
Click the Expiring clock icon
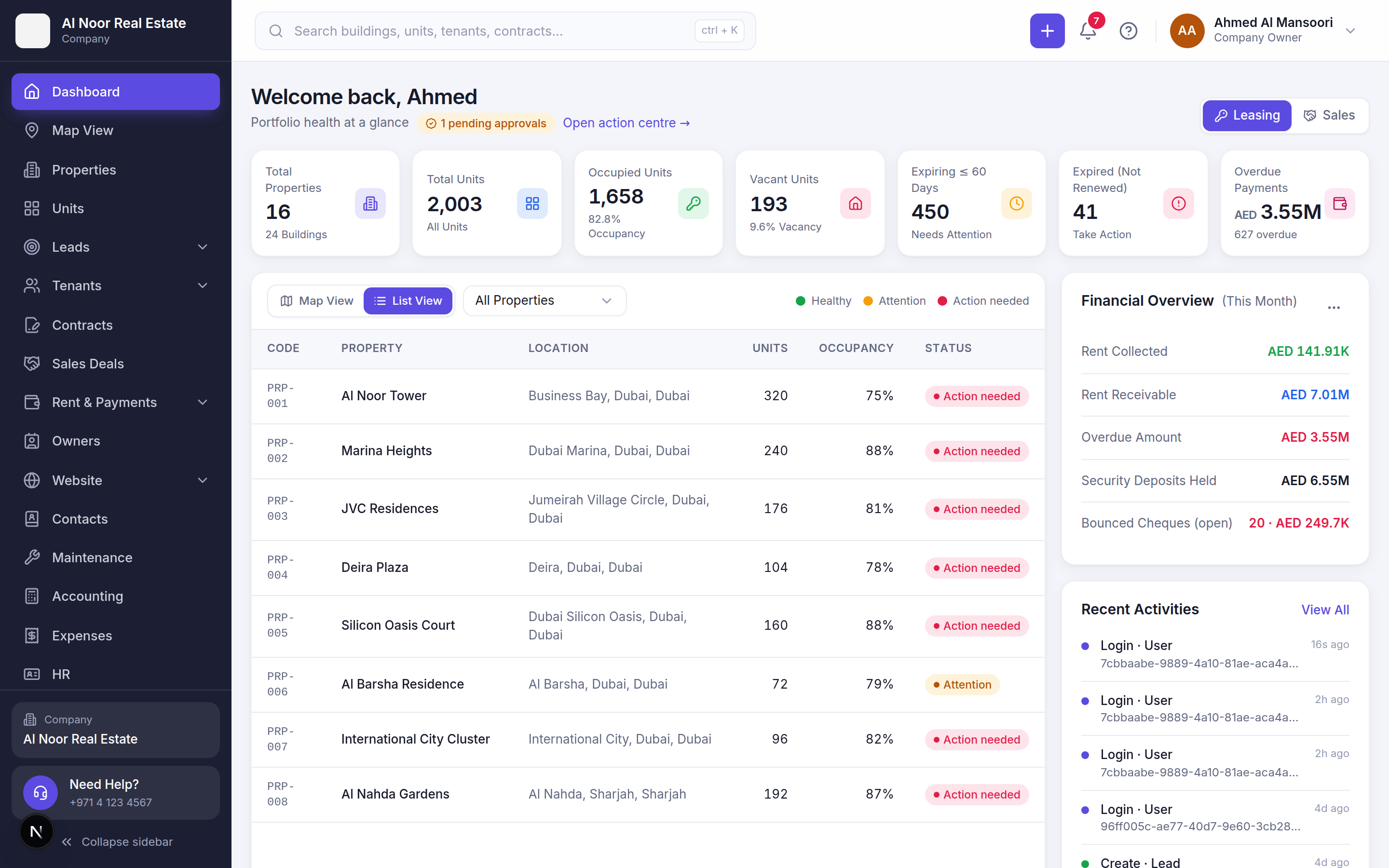pyautogui.click(x=1017, y=203)
